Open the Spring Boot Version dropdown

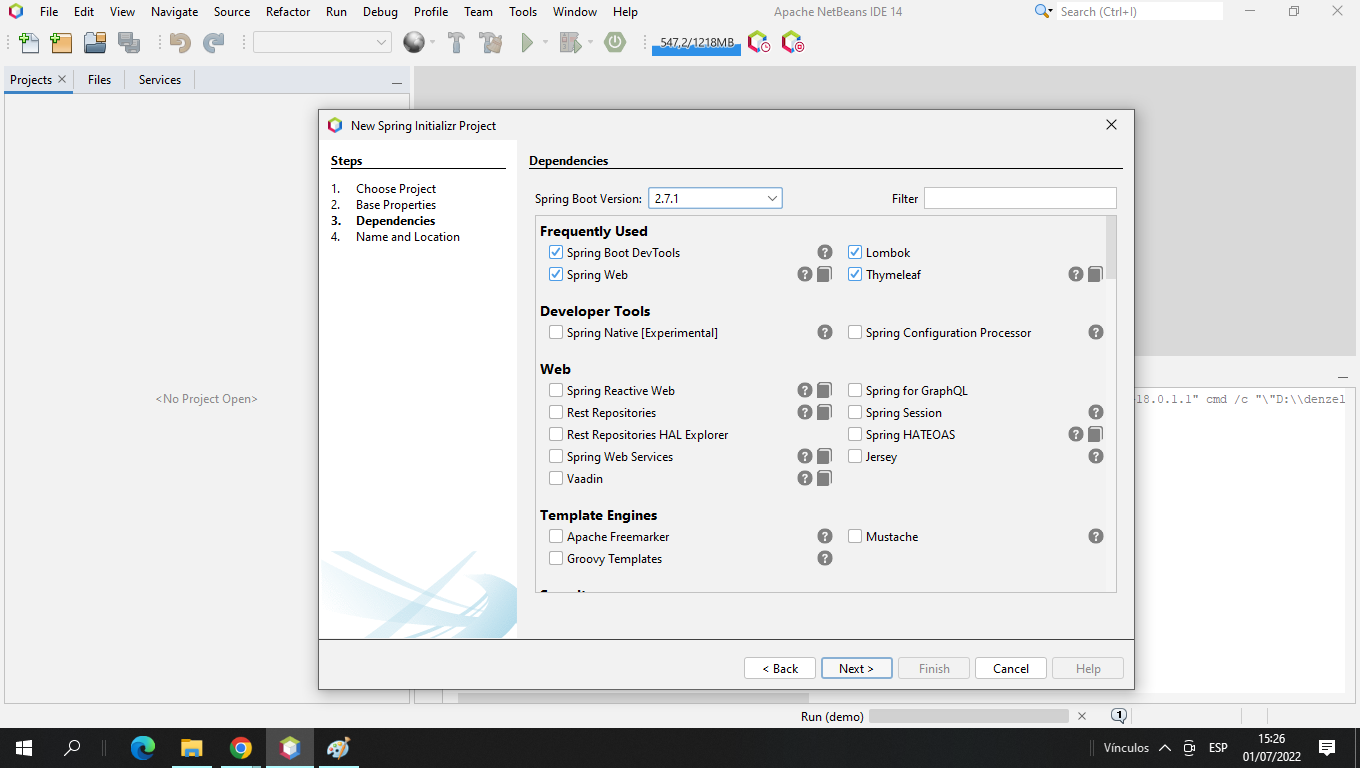(715, 198)
